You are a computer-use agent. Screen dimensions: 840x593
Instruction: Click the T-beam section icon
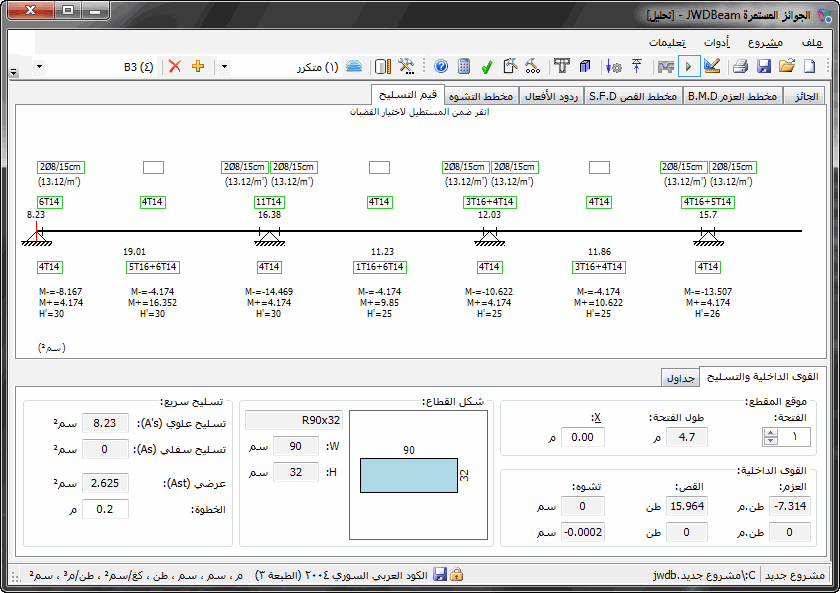pyautogui.click(x=562, y=66)
